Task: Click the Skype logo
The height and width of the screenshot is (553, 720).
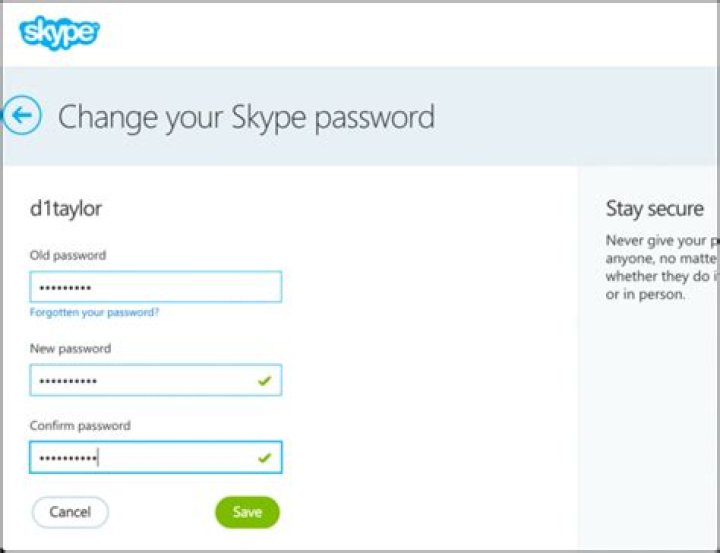Action: [x=59, y=33]
